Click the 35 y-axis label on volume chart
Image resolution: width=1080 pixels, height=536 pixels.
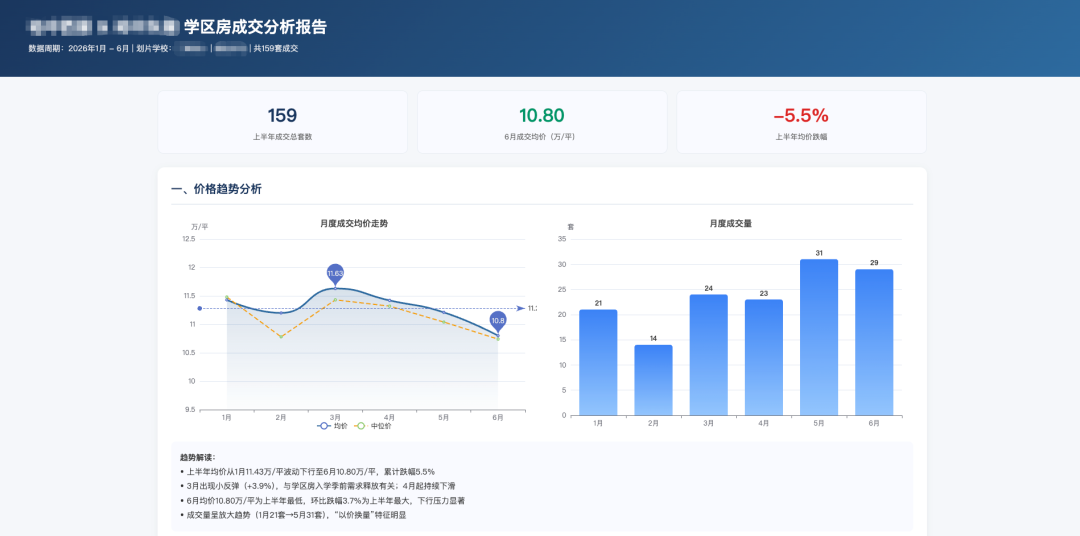pos(562,239)
